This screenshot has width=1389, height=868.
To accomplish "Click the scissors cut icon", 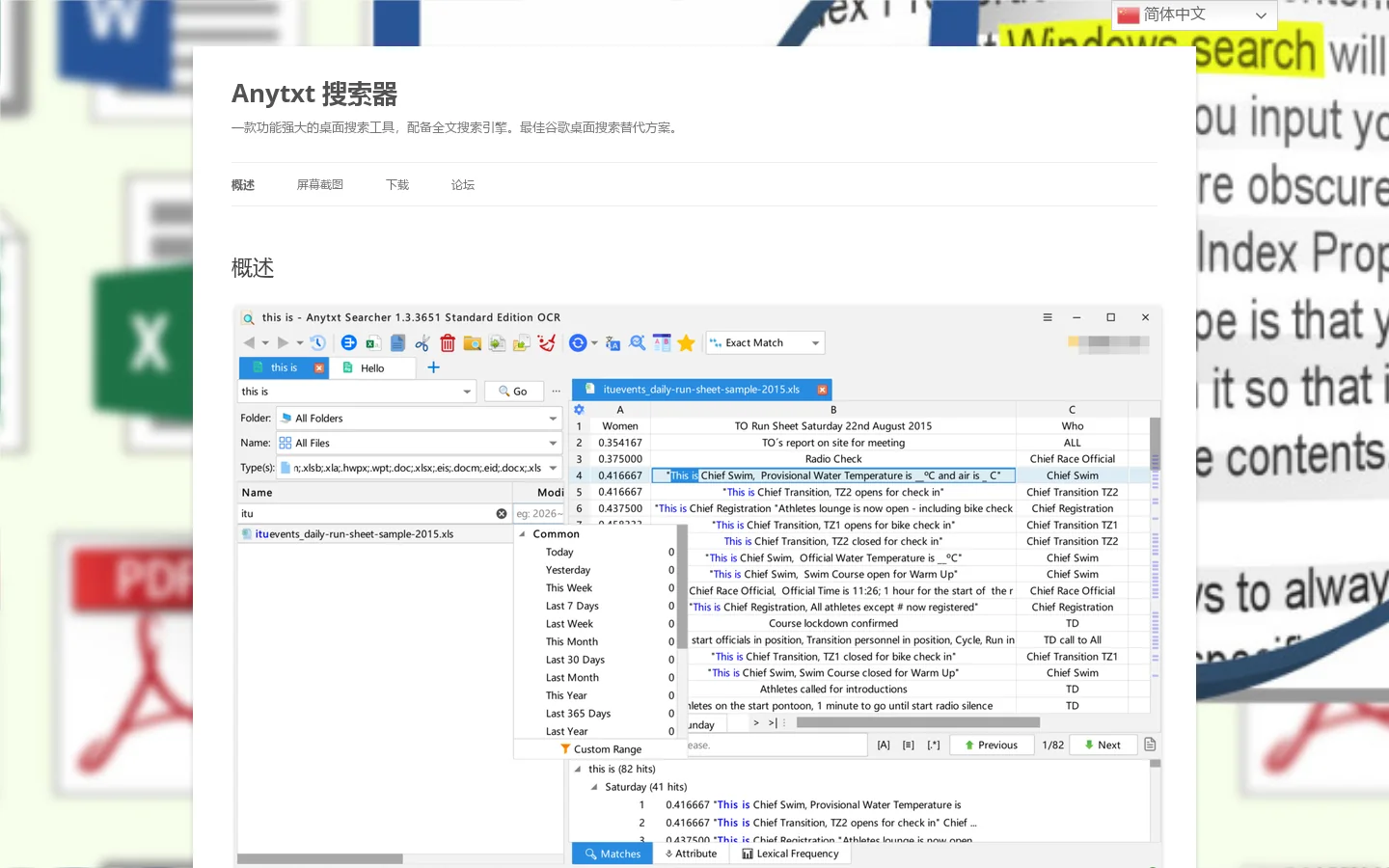I will (x=422, y=342).
